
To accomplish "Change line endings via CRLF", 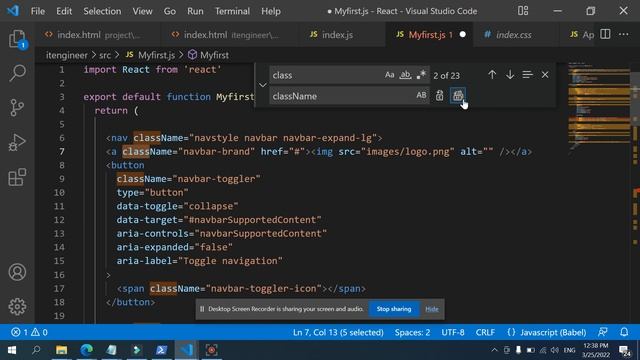I will (x=485, y=332).
